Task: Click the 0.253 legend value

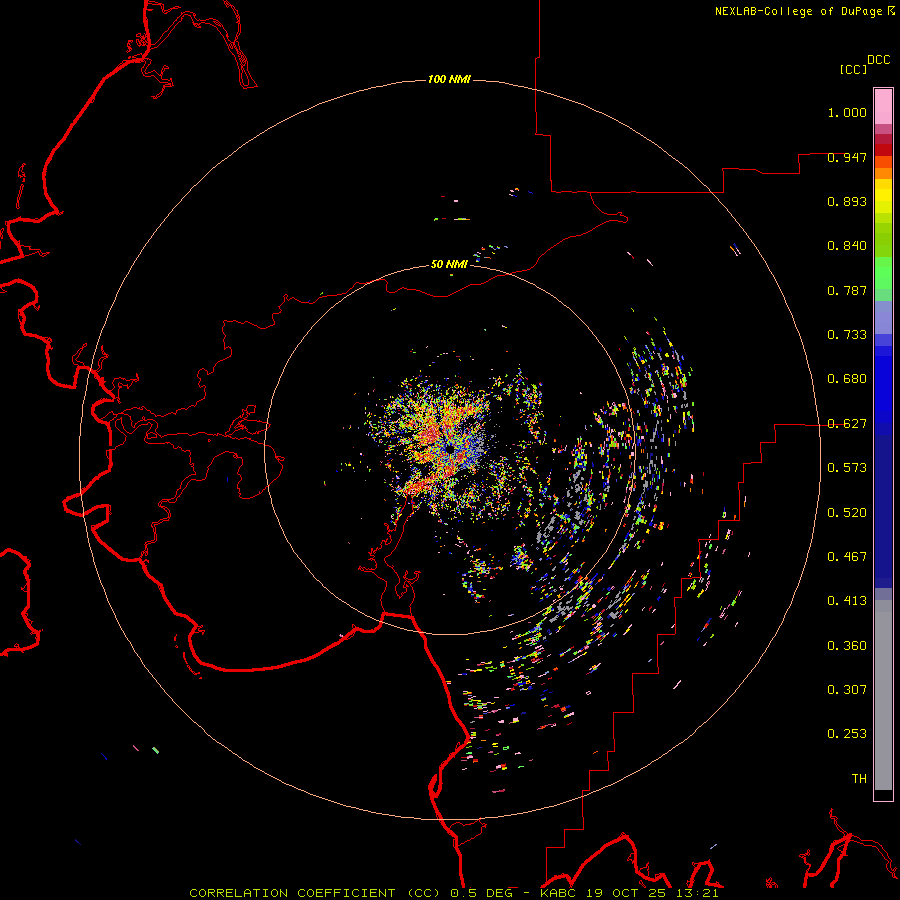Action: point(847,734)
